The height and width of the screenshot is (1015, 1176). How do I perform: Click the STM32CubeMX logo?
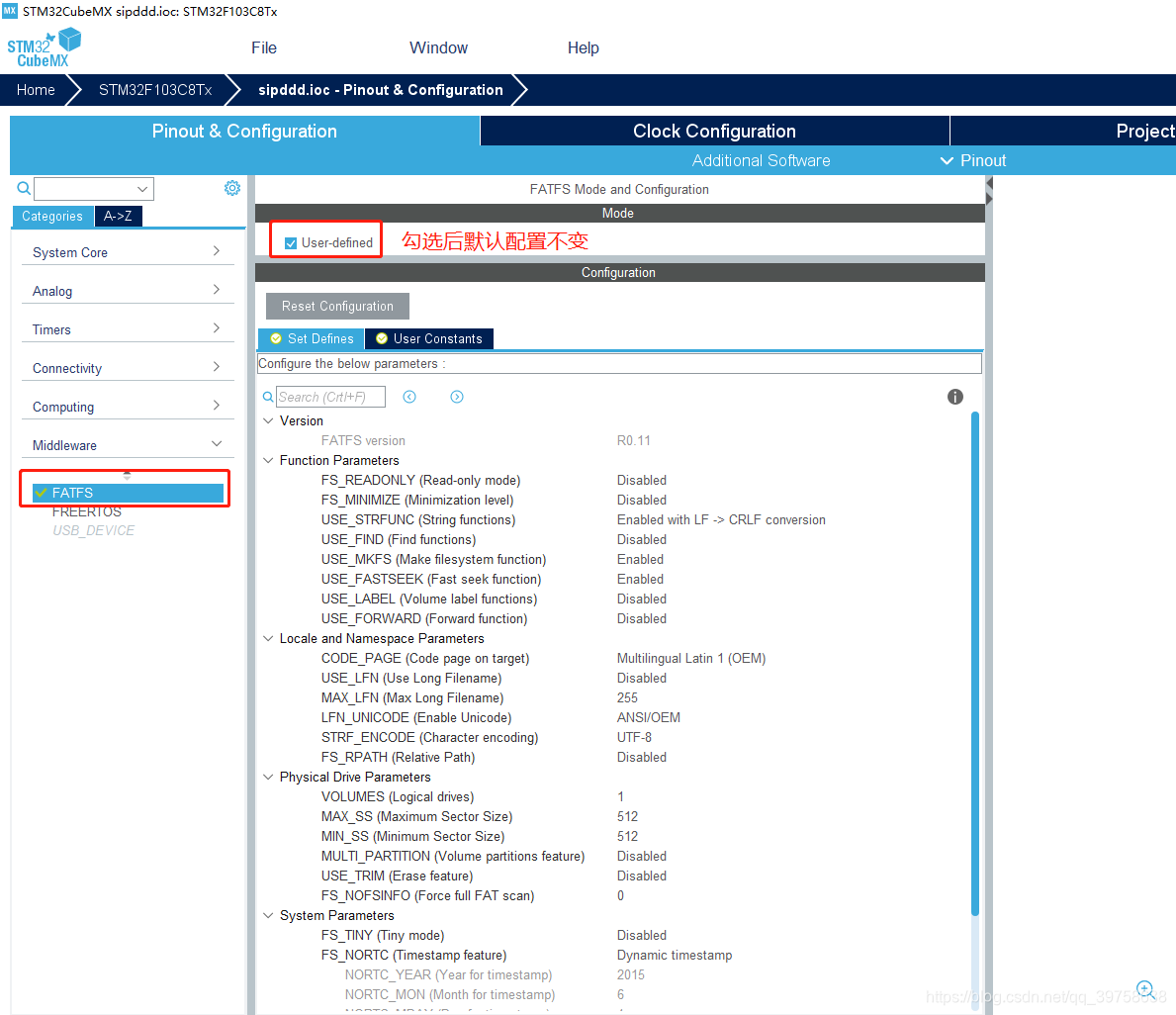tap(44, 48)
